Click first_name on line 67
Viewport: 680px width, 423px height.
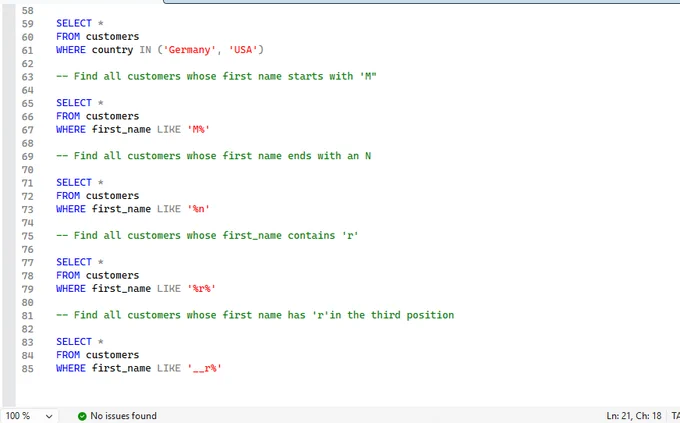click(x=121, y=129)
